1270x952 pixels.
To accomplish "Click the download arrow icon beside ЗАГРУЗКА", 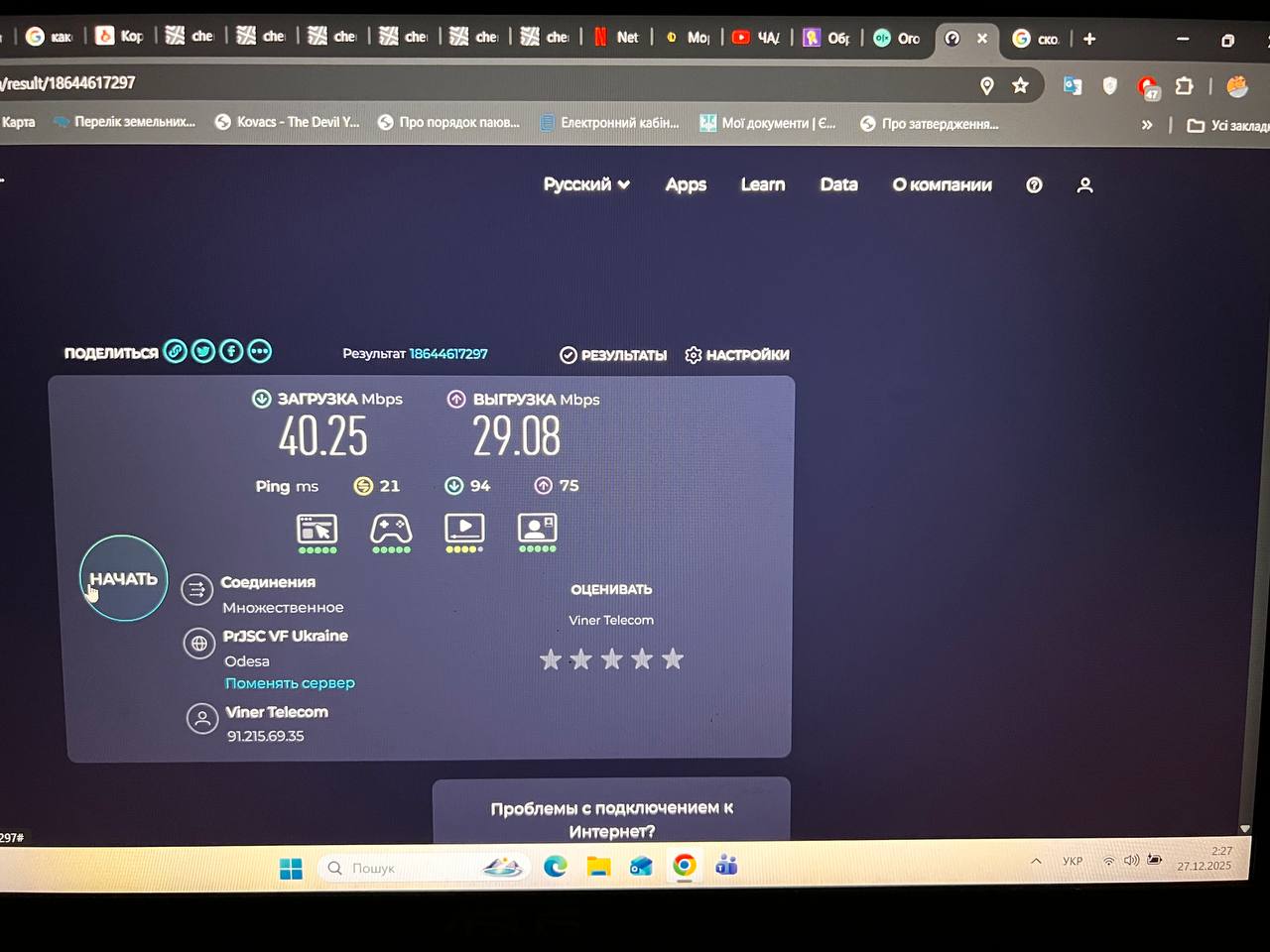I will [x=262, y=399].
